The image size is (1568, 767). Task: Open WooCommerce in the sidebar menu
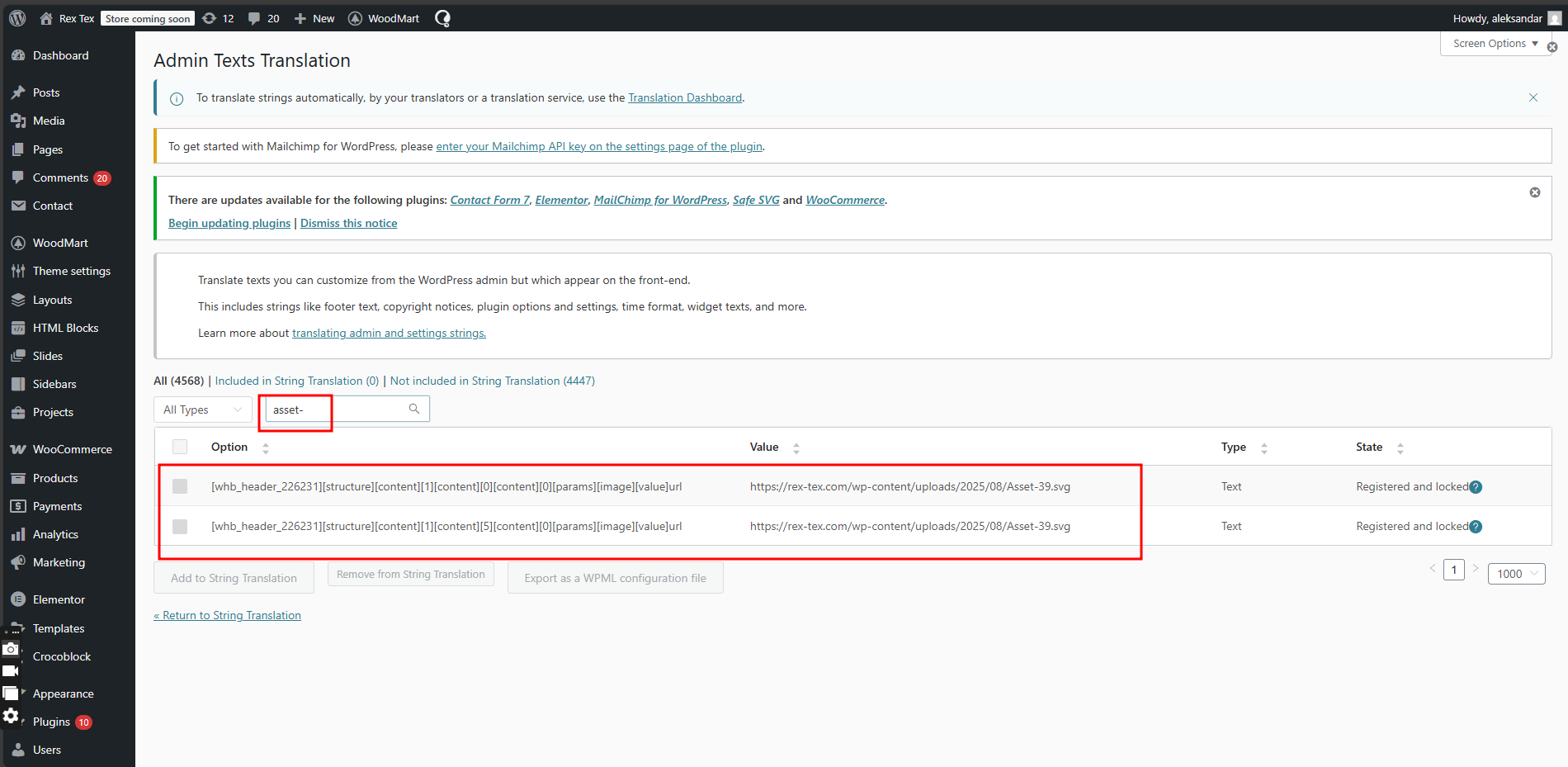[72, 449]
